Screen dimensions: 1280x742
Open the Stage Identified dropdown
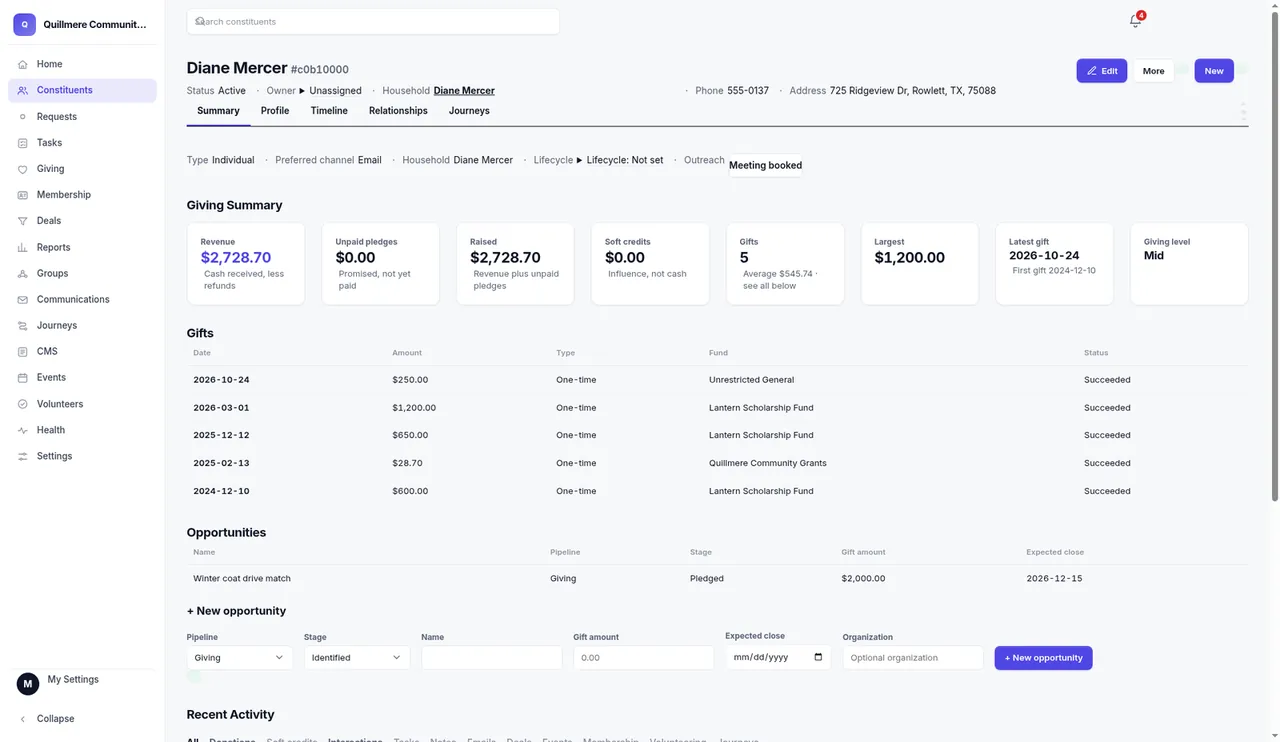pos(356,657)
